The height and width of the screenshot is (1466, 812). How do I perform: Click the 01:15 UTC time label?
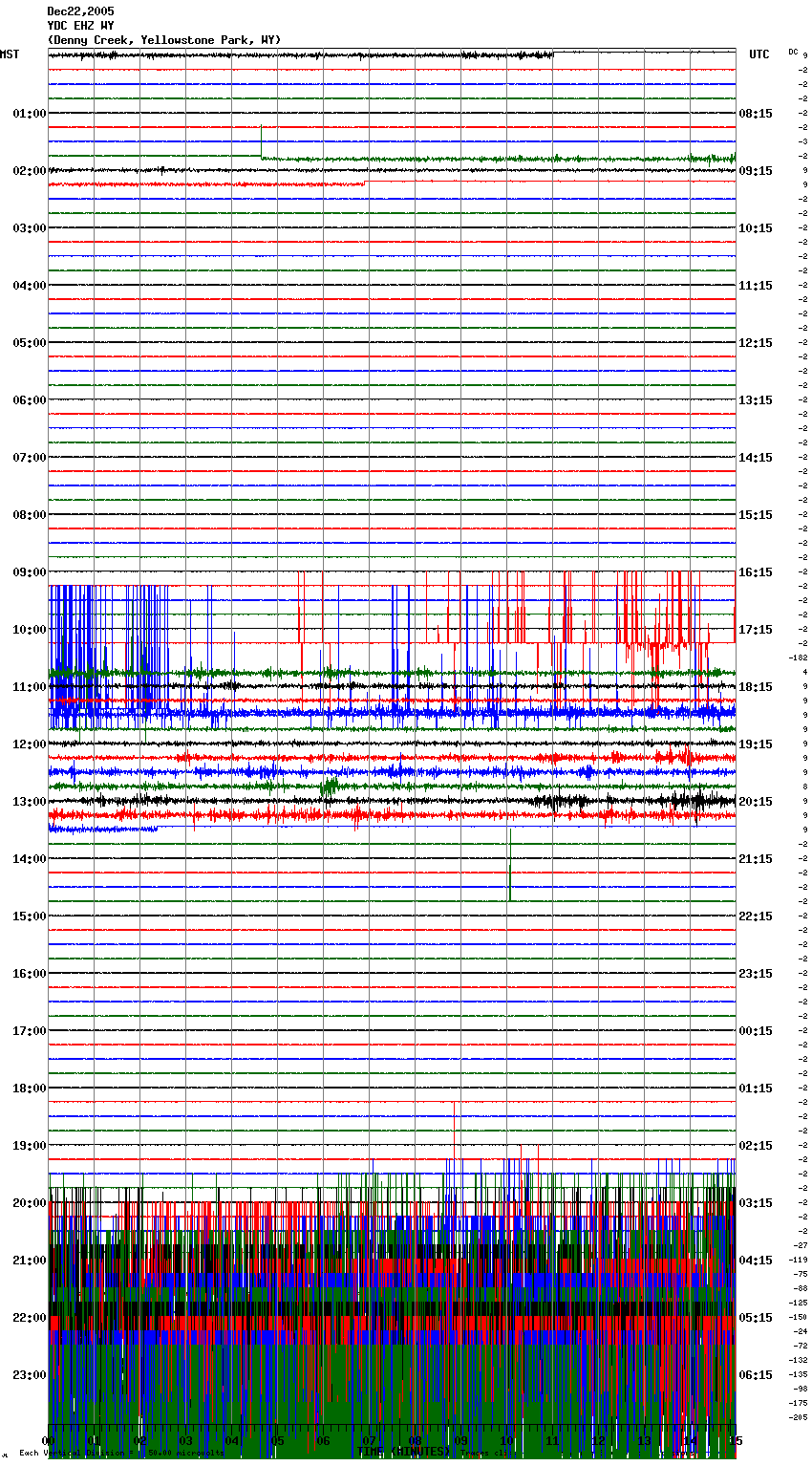[x=756, y=1089]
